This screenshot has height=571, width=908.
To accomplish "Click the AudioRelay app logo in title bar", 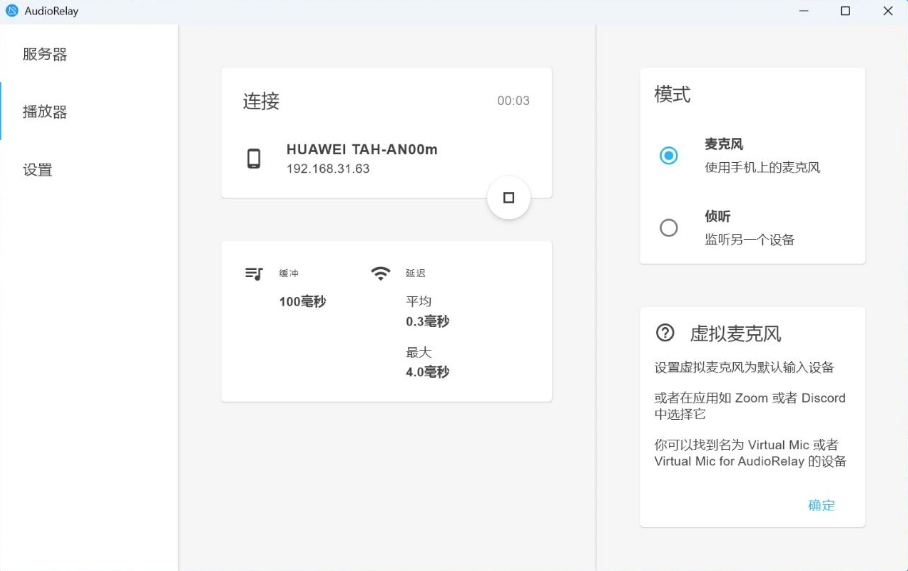I will pyautogui.click(x=12, y=10).
